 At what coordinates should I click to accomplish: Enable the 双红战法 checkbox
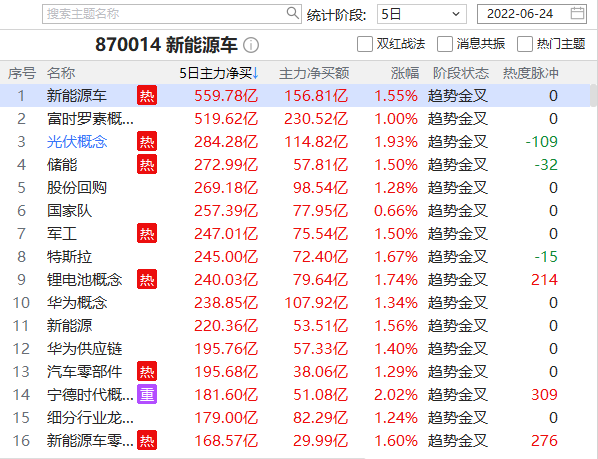click(x=365, y=44)
